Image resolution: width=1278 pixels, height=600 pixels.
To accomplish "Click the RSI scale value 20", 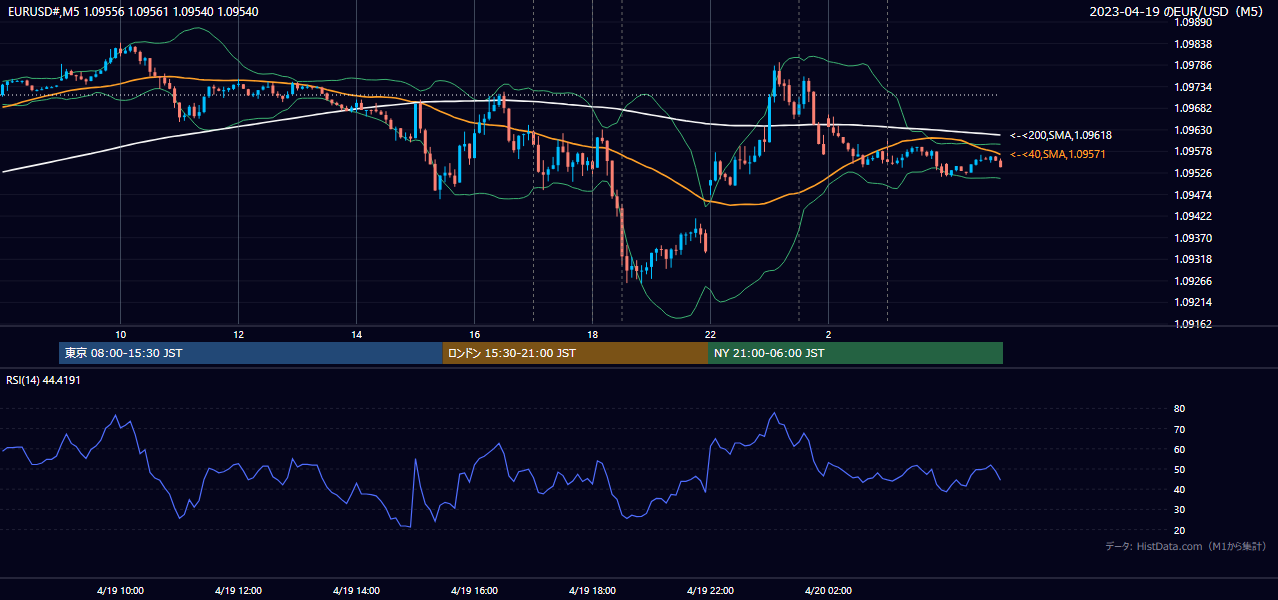I will coord(1180,530).
